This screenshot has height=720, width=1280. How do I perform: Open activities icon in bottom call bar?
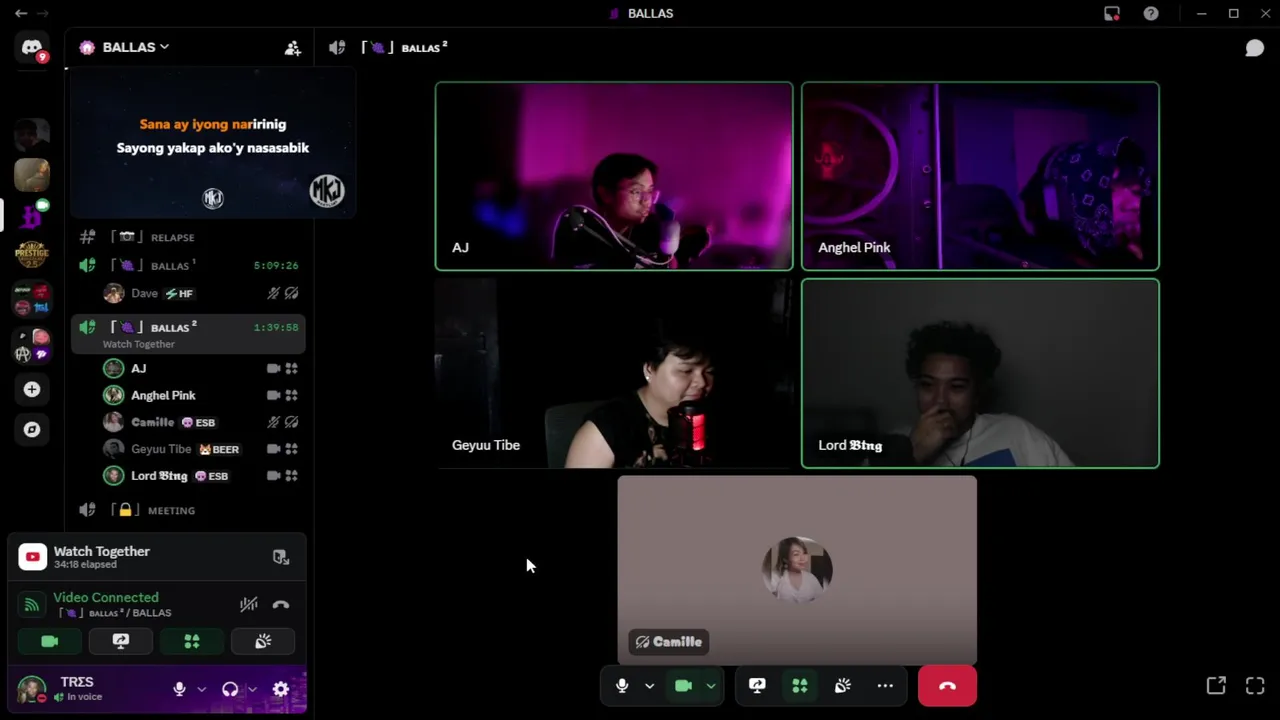(800, 685)
